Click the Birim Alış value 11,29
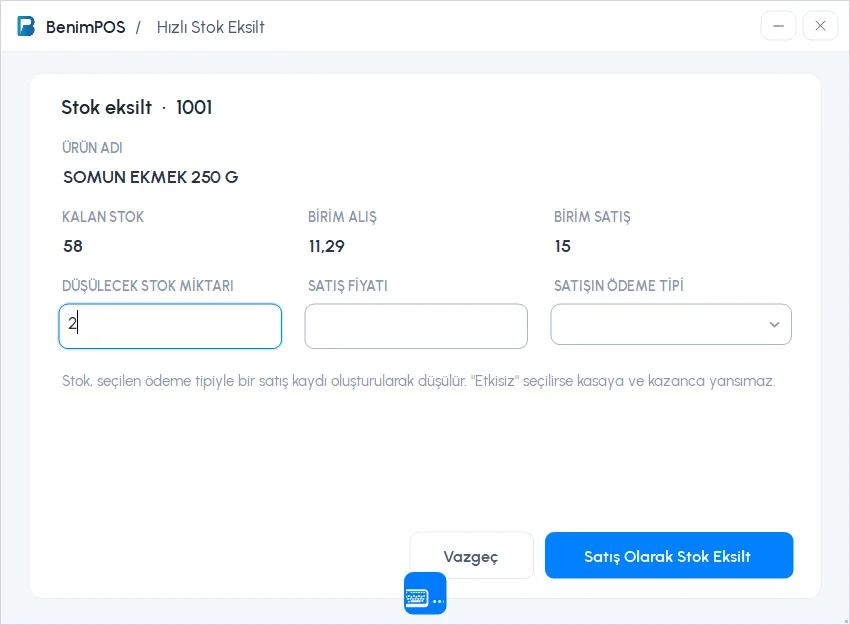850x625 pixels. point(326,246)
